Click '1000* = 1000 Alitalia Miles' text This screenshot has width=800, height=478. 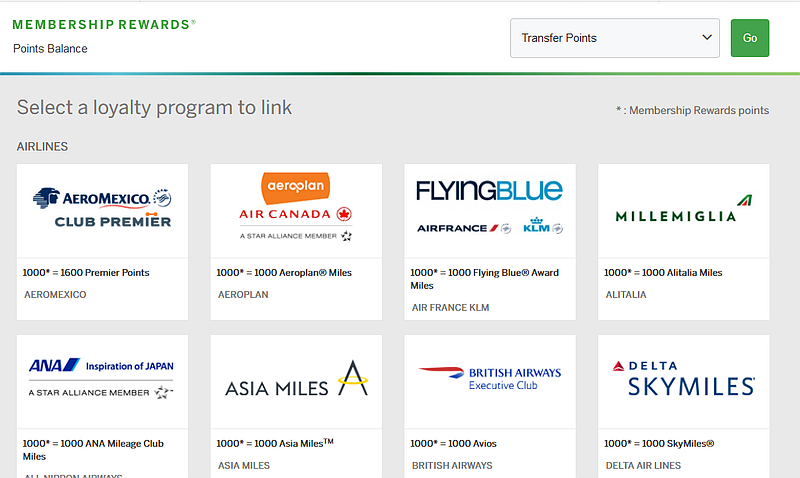pyautogui.click(x=663, y=272)
